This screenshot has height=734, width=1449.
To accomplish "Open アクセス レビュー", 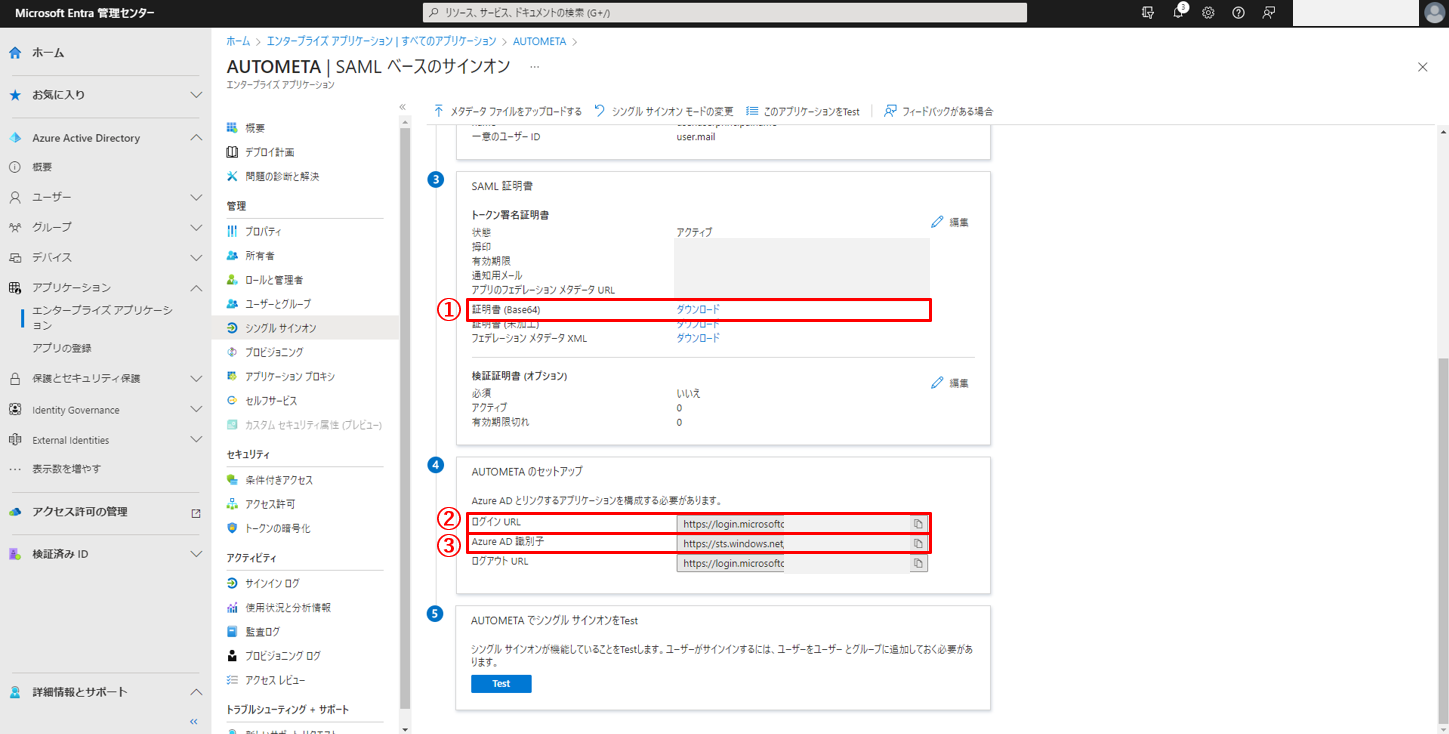I will tap(275, 680).
